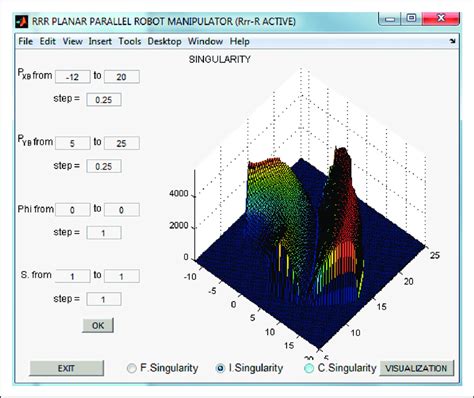Image resolution: width=474 pixels, height=398 pixels.
Task: Click the MATLAB icon in title bar
Action: [x=22, y=21]
